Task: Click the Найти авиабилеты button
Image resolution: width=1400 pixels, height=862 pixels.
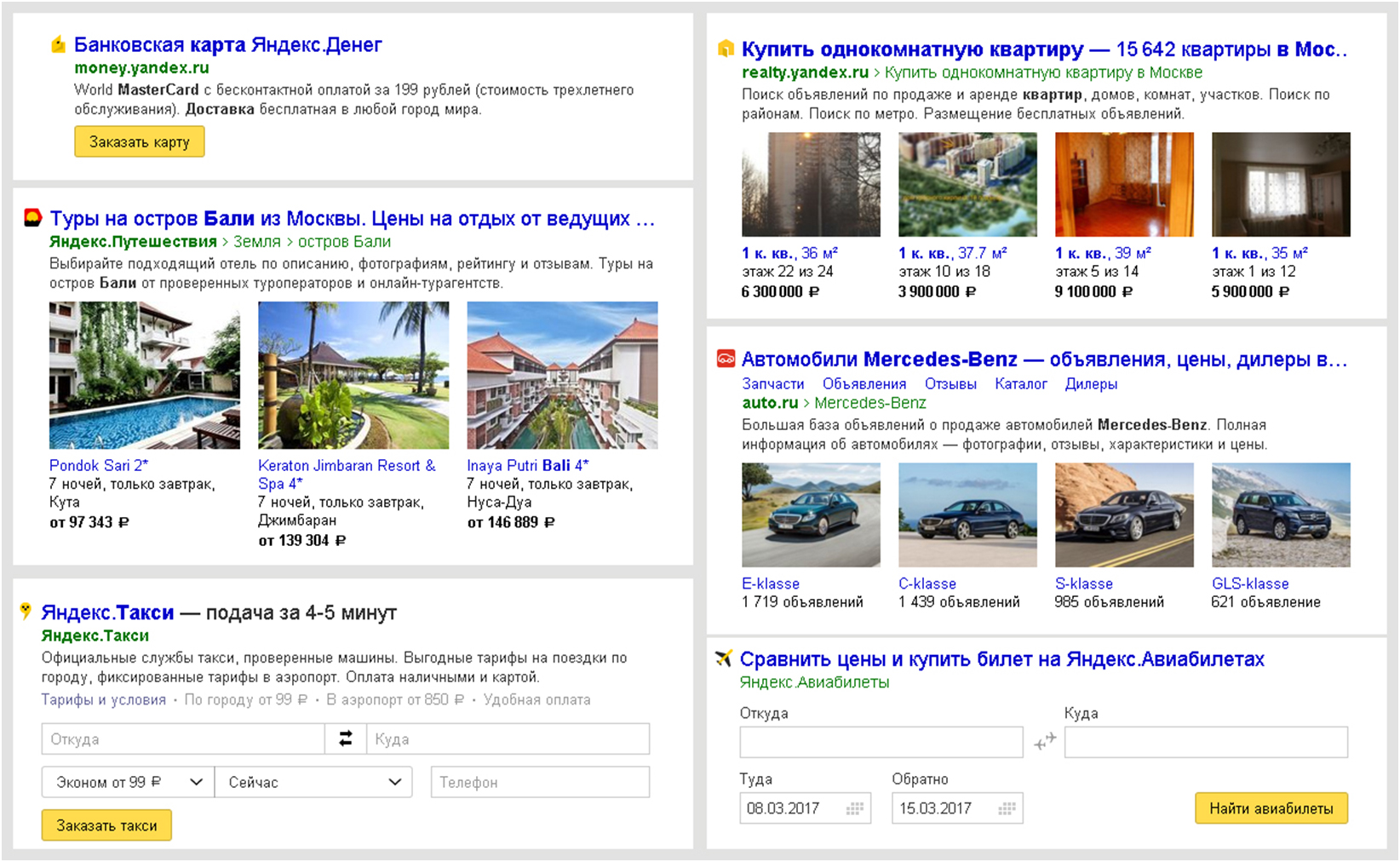Action: 1271,808
